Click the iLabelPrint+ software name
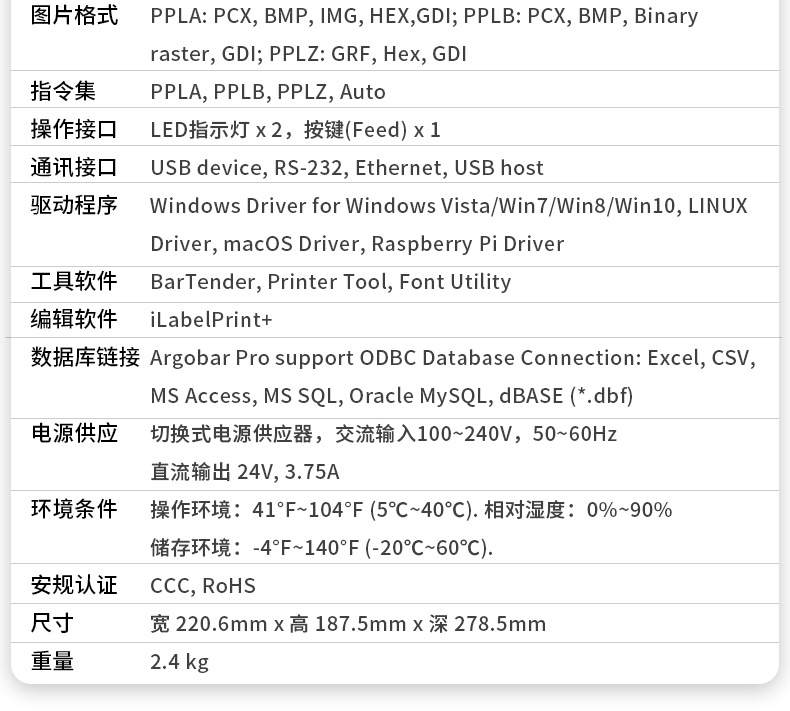This screenshot has height=711, width=790. (x=211, y=319)
